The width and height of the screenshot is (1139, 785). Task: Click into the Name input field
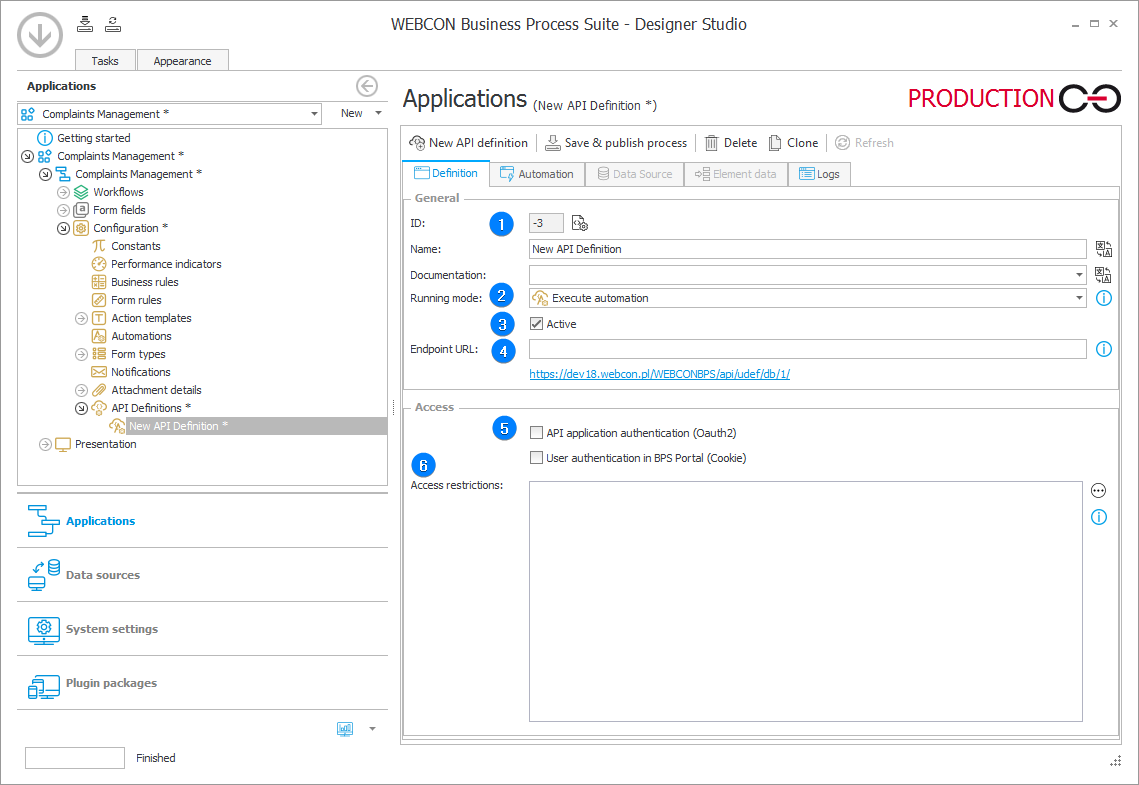click(808, 249)
